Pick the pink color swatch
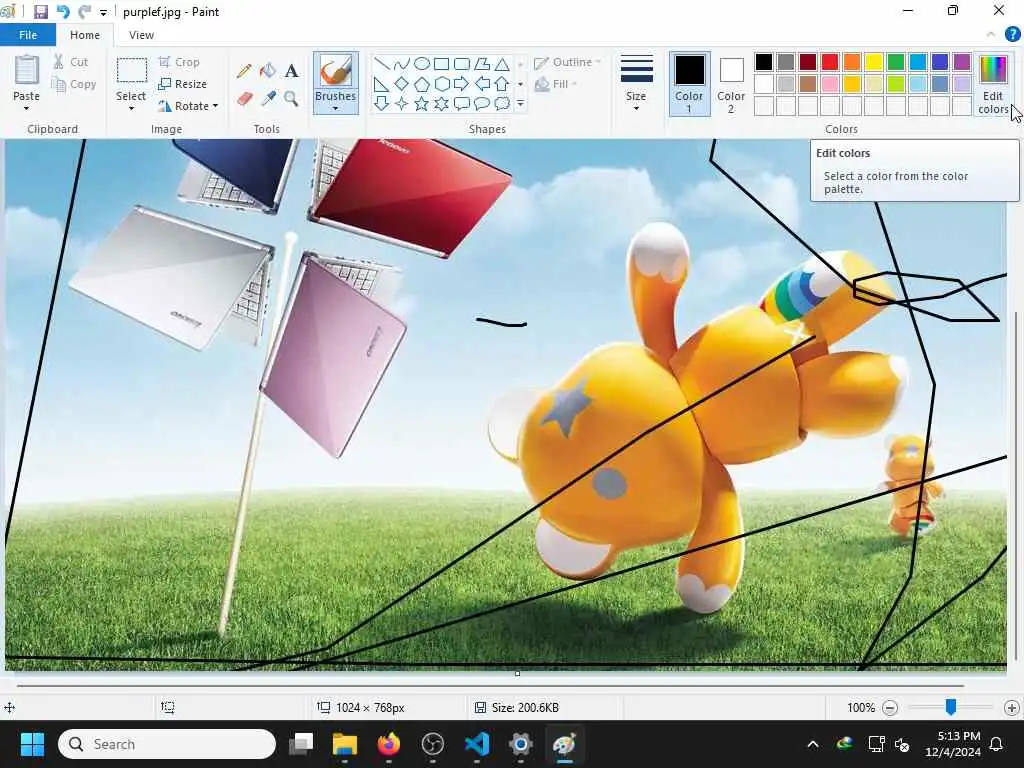The width and height of the screenshot is (1024, 768). click(x=829, y=84)
